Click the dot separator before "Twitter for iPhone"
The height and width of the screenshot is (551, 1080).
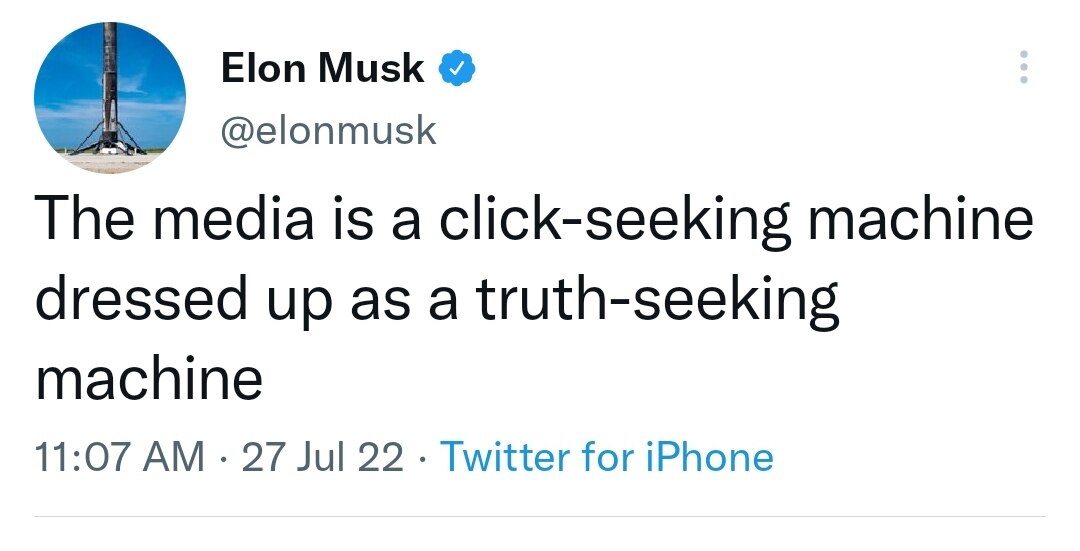(x=422, y=458)
